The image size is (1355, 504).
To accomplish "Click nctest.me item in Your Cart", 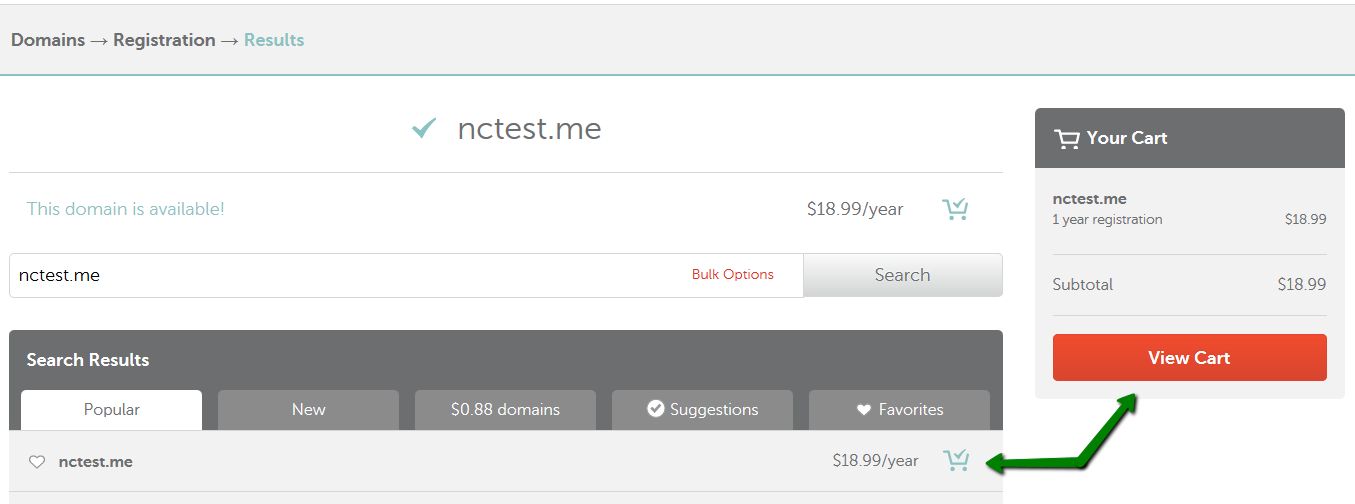I will (x=1090, y=199).
